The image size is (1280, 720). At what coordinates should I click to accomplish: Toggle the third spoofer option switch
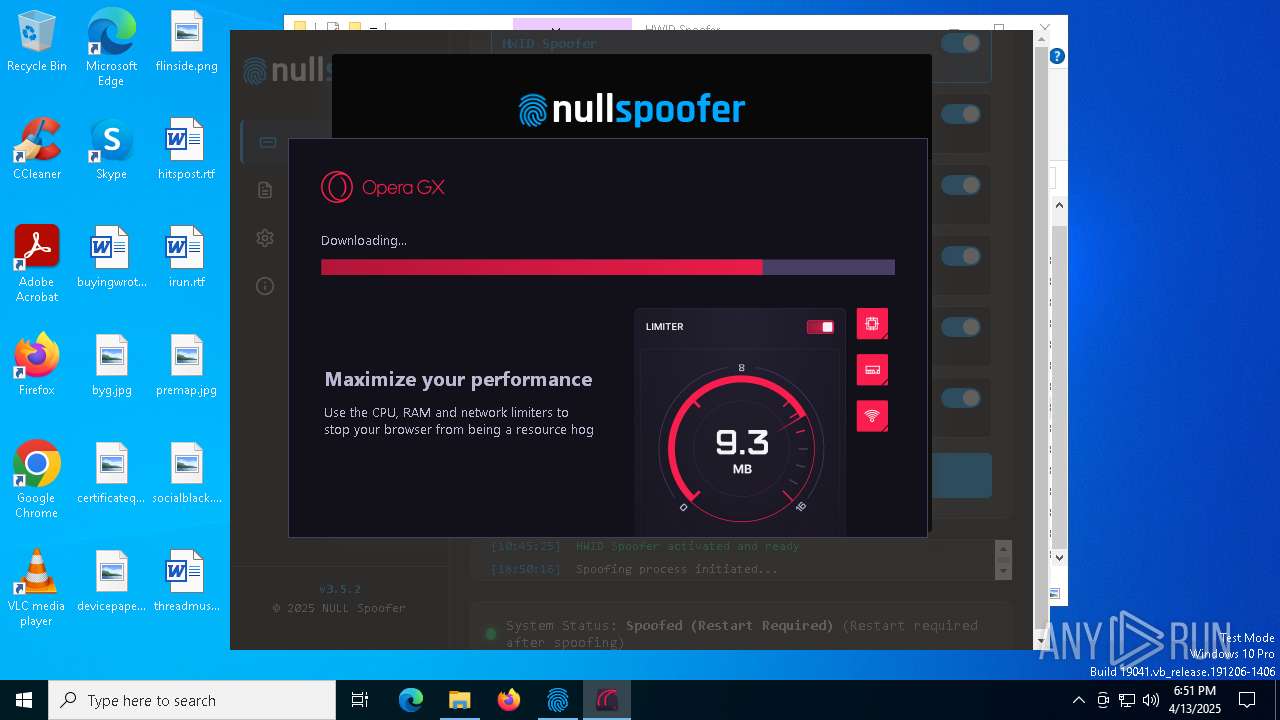pos(961,185)
